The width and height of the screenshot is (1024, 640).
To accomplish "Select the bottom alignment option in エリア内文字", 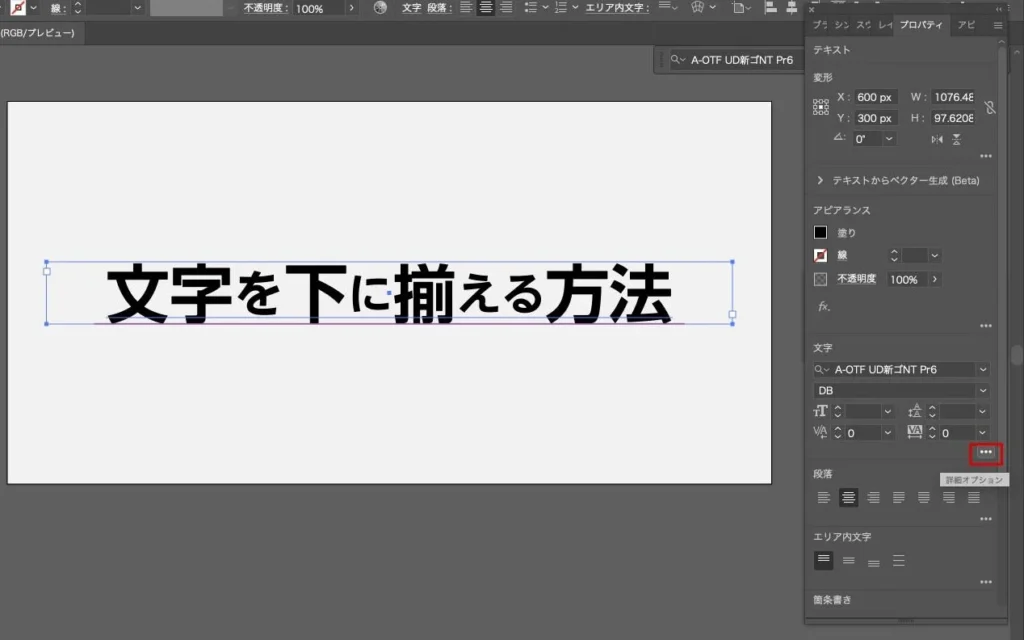I will pyautogui.click(x=873, y=561).
